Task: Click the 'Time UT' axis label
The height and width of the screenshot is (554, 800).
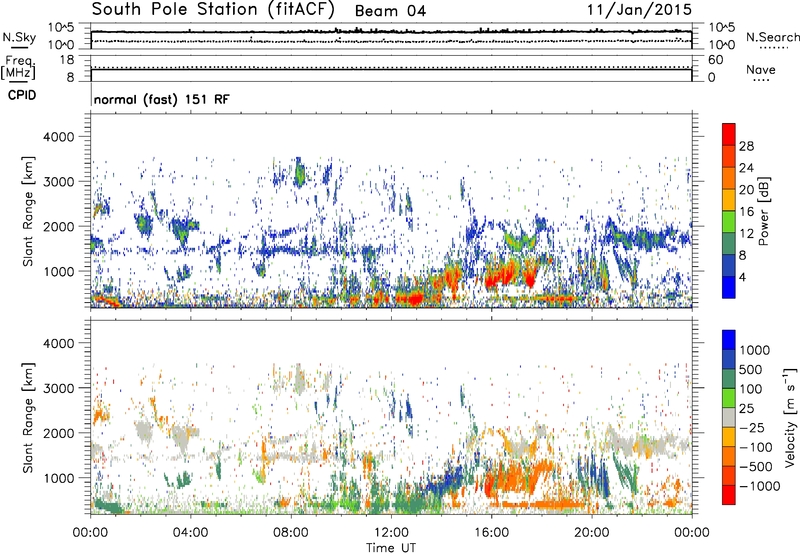Action: point(391,548)
